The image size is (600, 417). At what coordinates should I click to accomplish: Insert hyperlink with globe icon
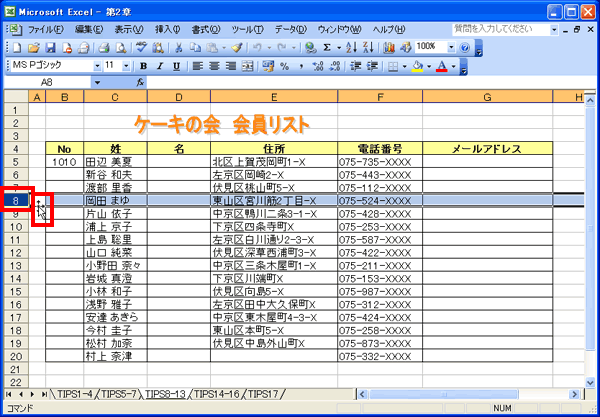click(311, 47)
